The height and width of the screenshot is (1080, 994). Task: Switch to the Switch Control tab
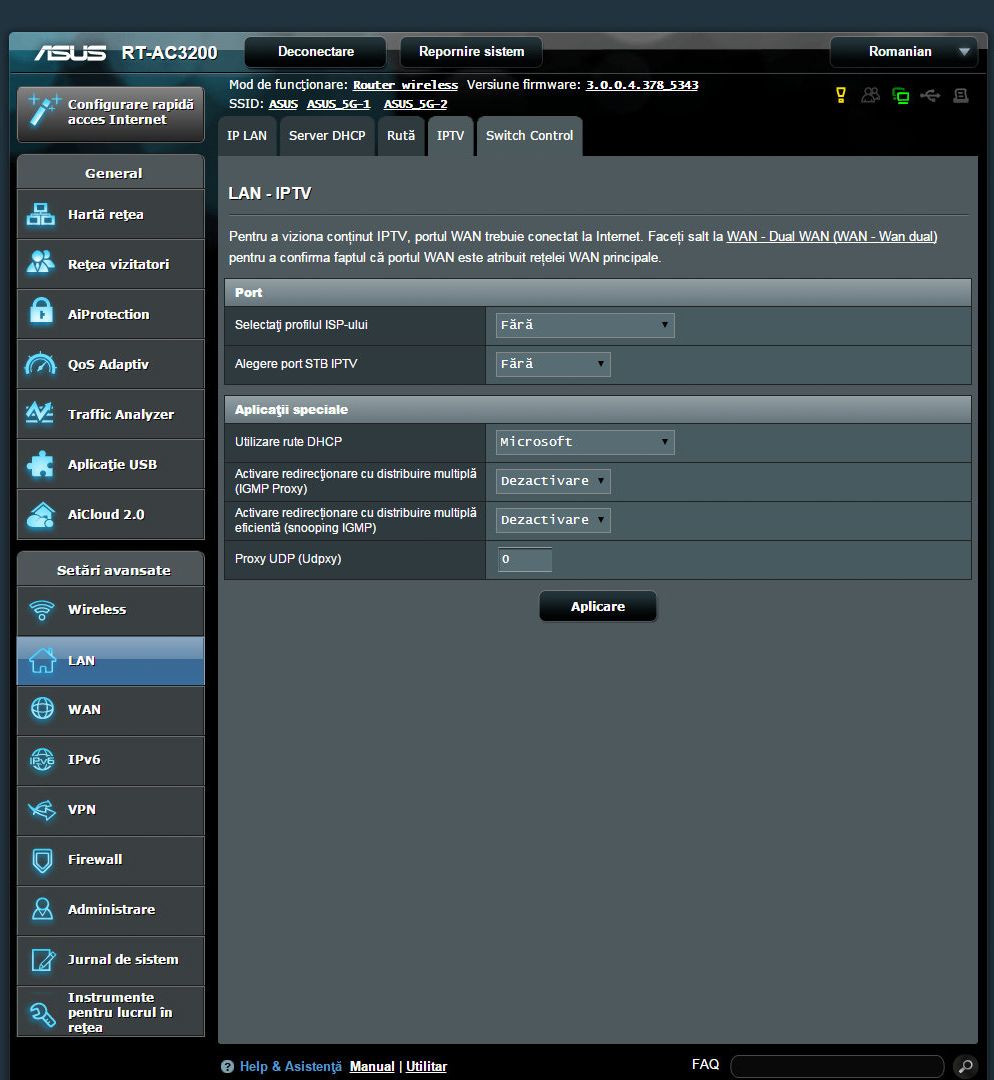[529, 136]
